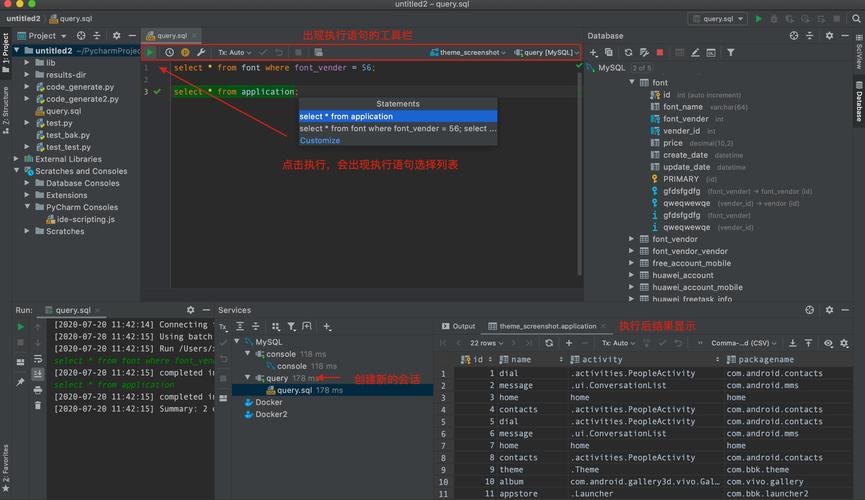
Task: Click rollback arrow icon in editor toolbar
Action: click(x=279, y=52)
